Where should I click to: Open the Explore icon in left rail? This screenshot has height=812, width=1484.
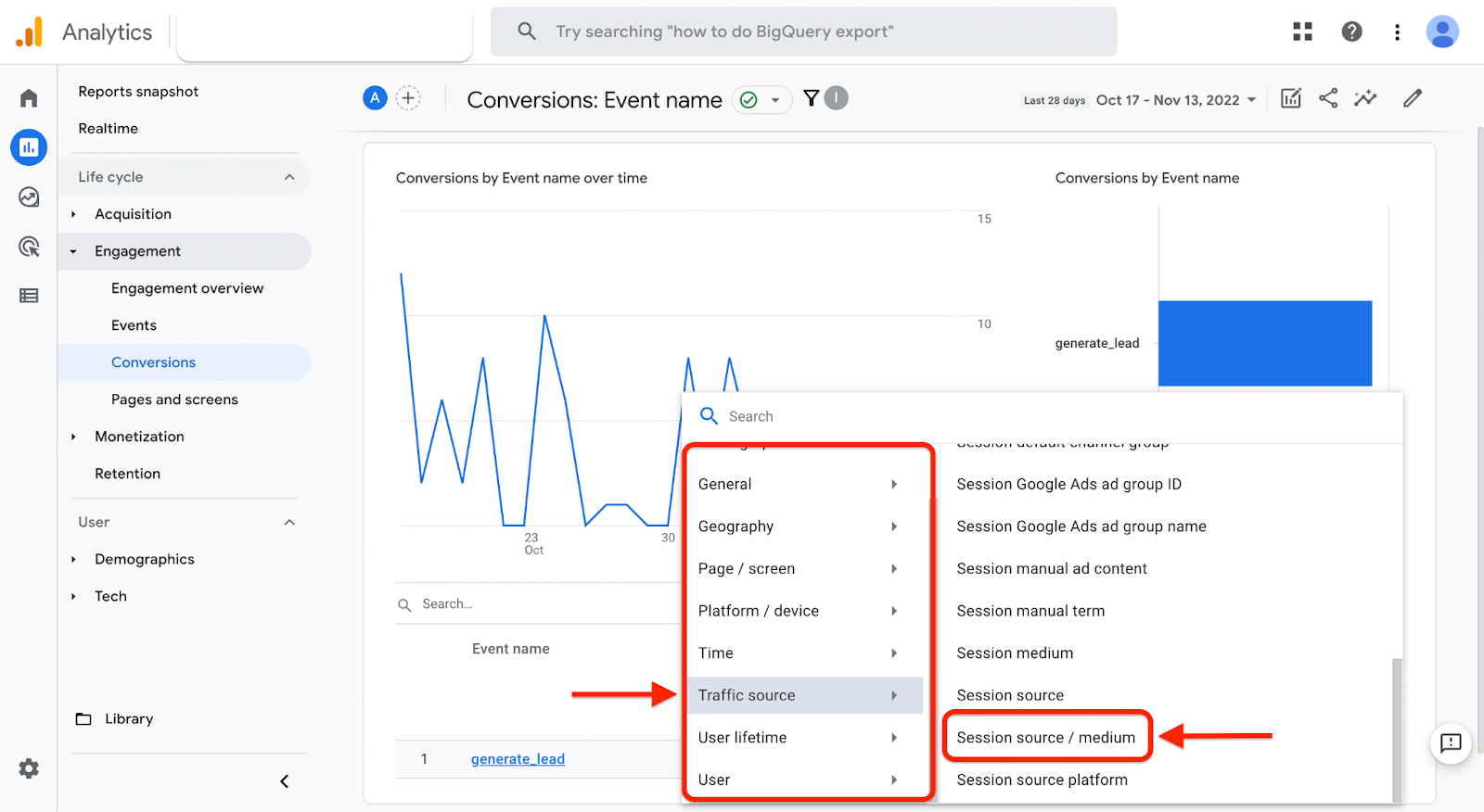pos(29,197)
